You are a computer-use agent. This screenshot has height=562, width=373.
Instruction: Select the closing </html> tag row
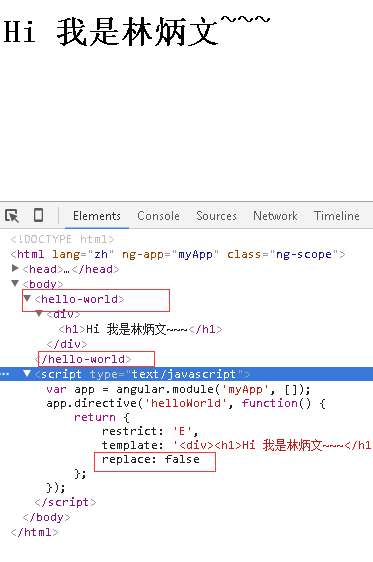(x=34, y=532)
